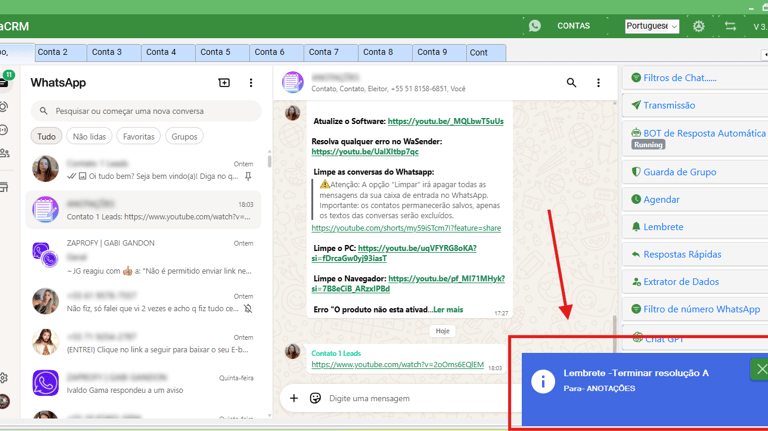Image resolution: width=768 pixels, height=431 pixels.
Task: Open the Limpe o Navegador link
Action: [x=408, y=284]
